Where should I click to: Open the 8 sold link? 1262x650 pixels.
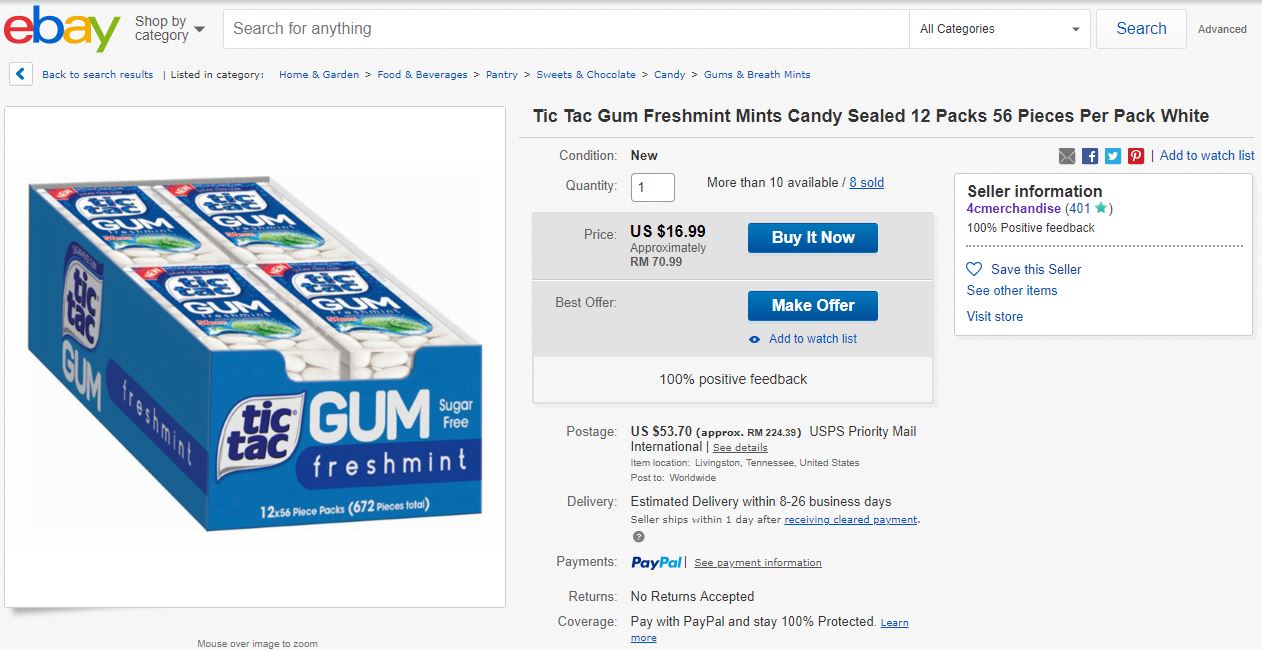866,183
